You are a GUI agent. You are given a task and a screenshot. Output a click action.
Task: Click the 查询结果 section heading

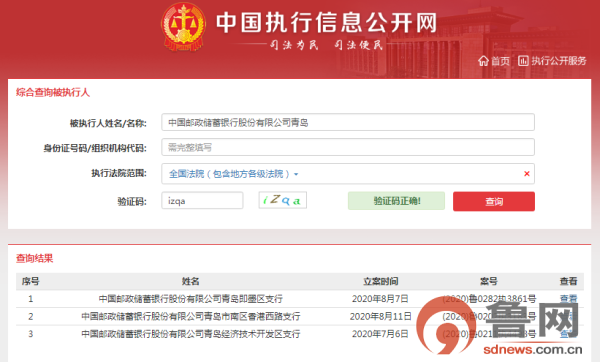pyautogui.click(x=34, y=258)
